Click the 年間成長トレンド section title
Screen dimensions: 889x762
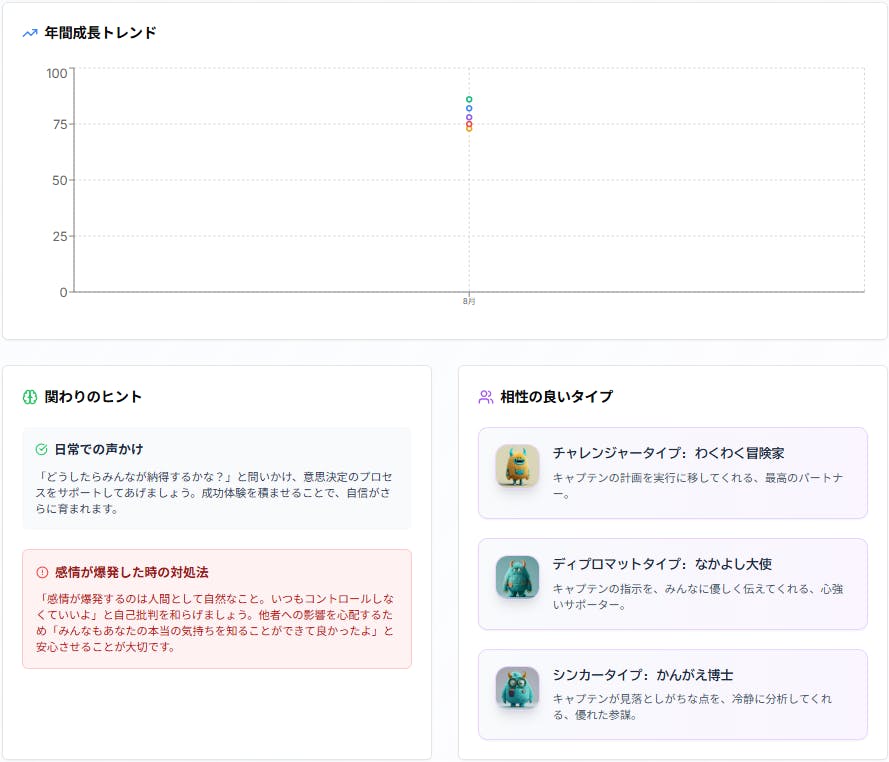(100, 33)
